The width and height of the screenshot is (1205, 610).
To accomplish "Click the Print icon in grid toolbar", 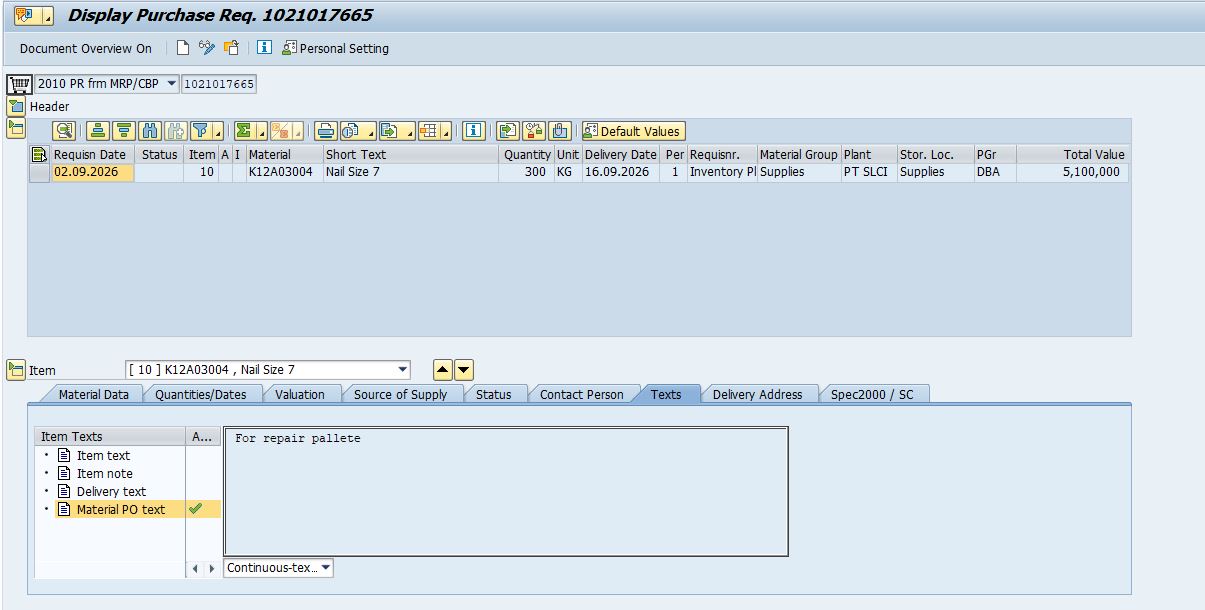I will tap(325, 131).
